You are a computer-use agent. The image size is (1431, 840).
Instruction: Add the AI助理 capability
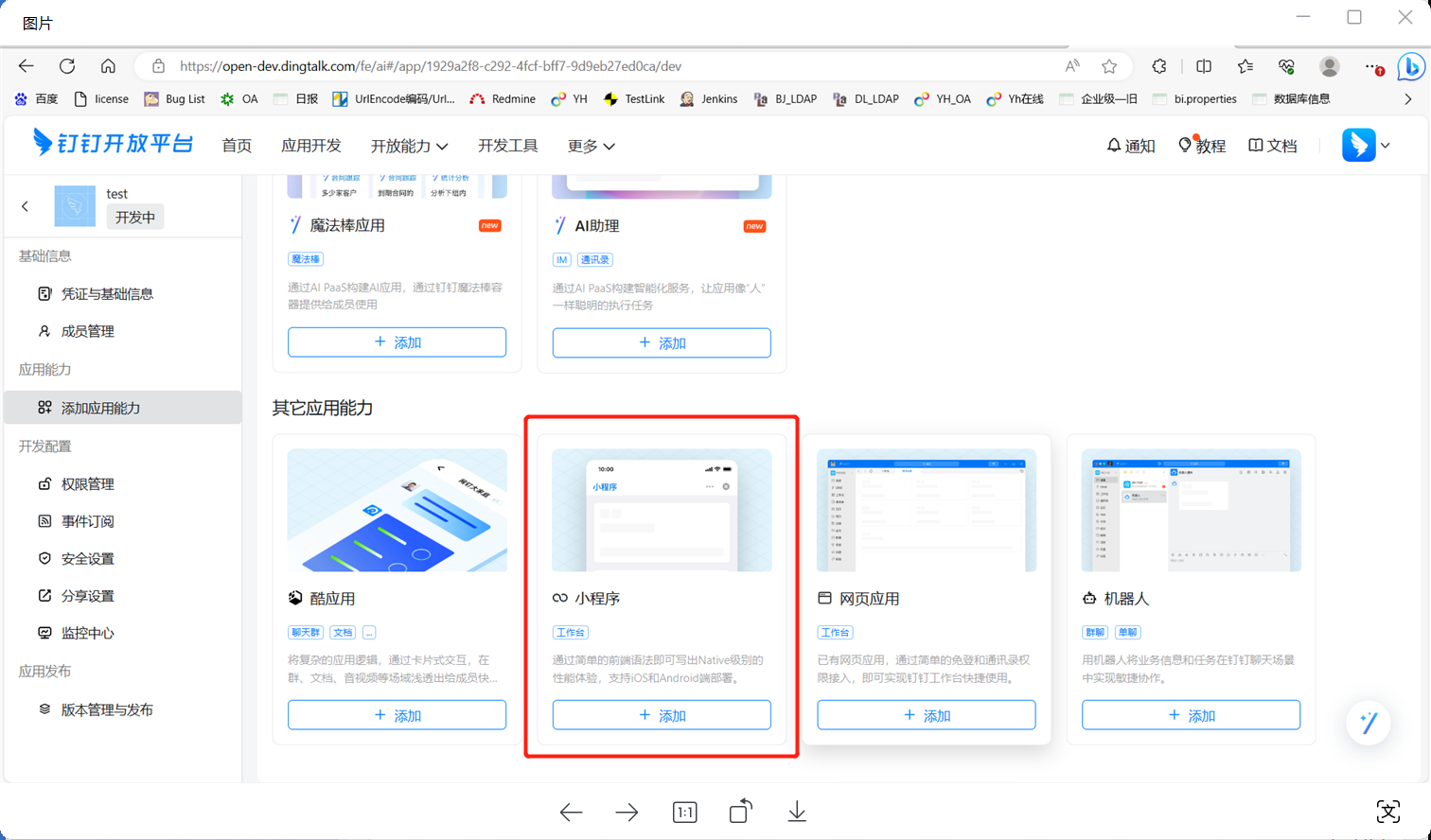(662, 343)
